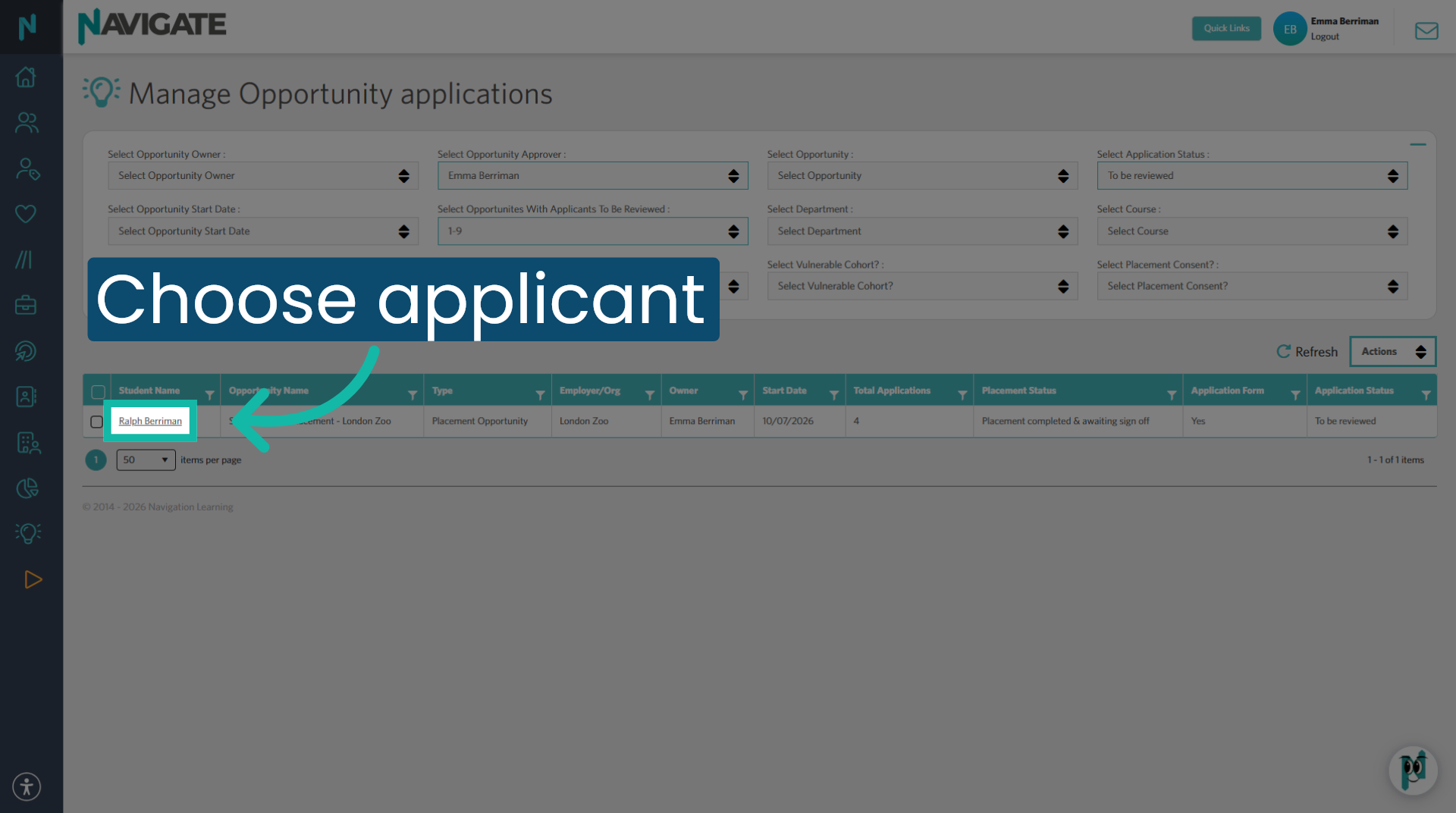The image size is (1456, 813).
Task: Filter the Student Name column
Action: [210, 395]
